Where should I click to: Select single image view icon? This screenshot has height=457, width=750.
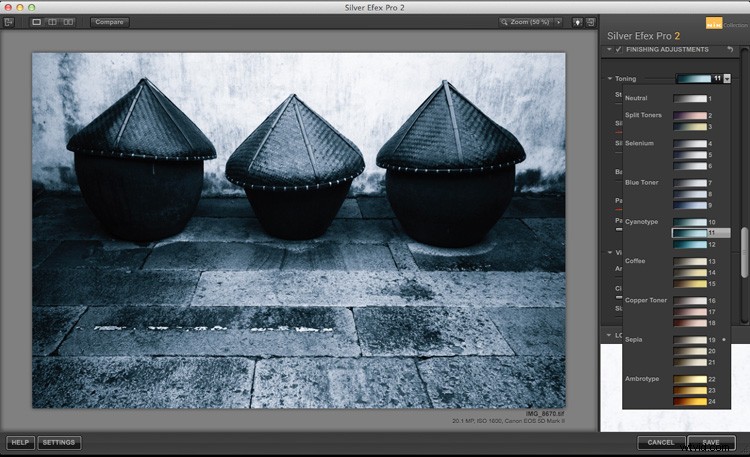click(x=36, y=22)
